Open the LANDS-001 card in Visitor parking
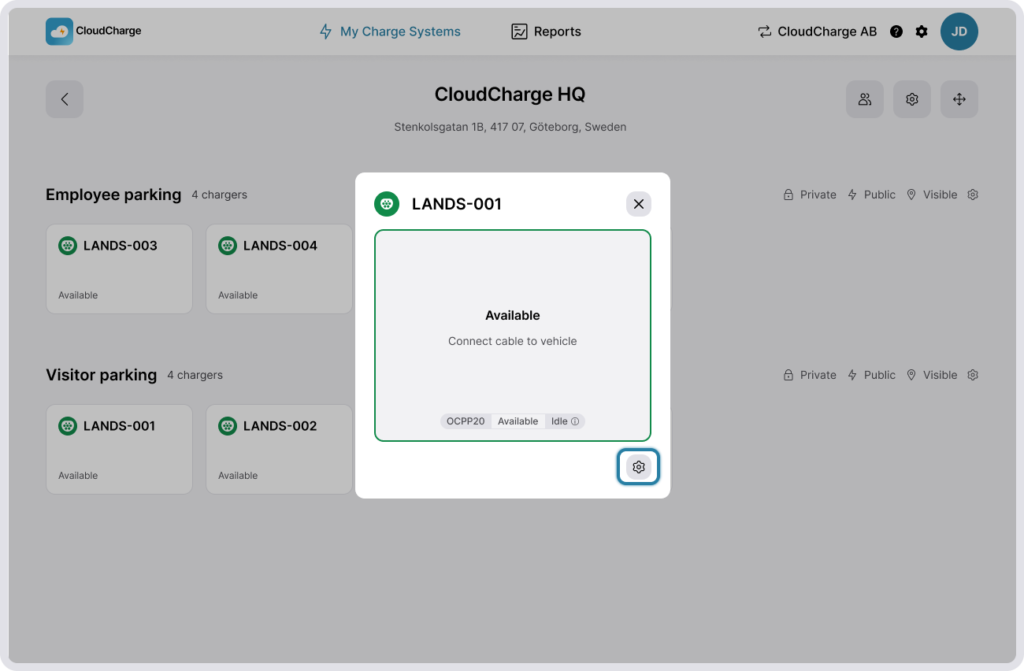 (x=120, y=450)
